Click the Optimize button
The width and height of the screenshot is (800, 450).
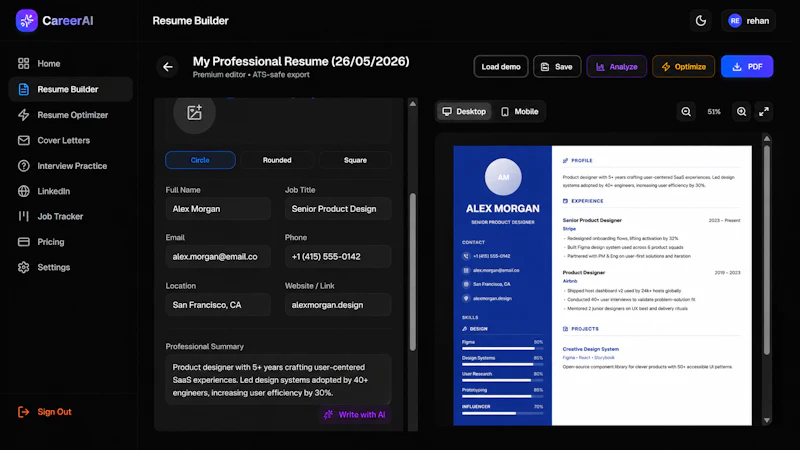684,67
